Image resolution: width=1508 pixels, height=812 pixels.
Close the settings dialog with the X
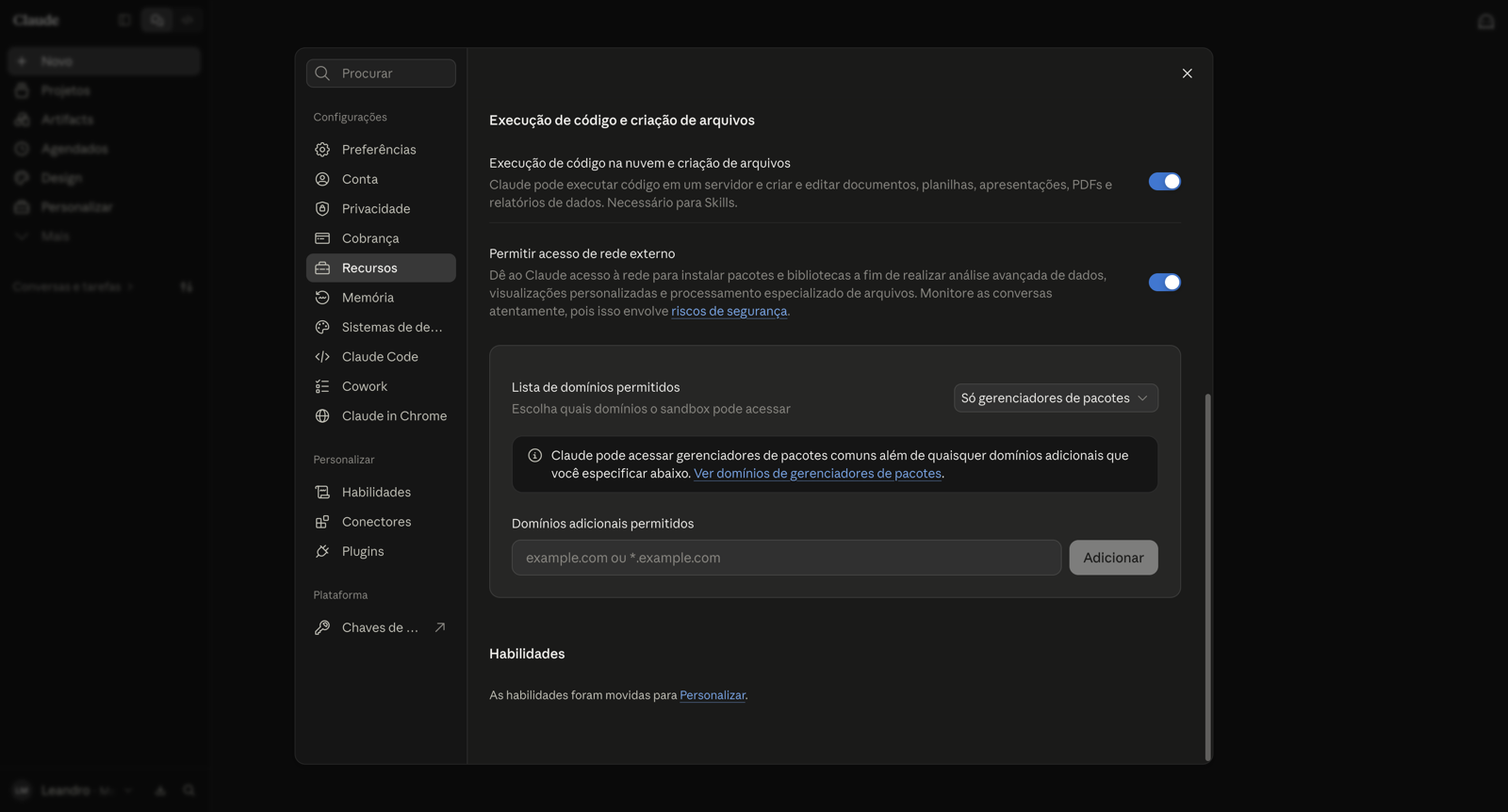point(1188,73)
